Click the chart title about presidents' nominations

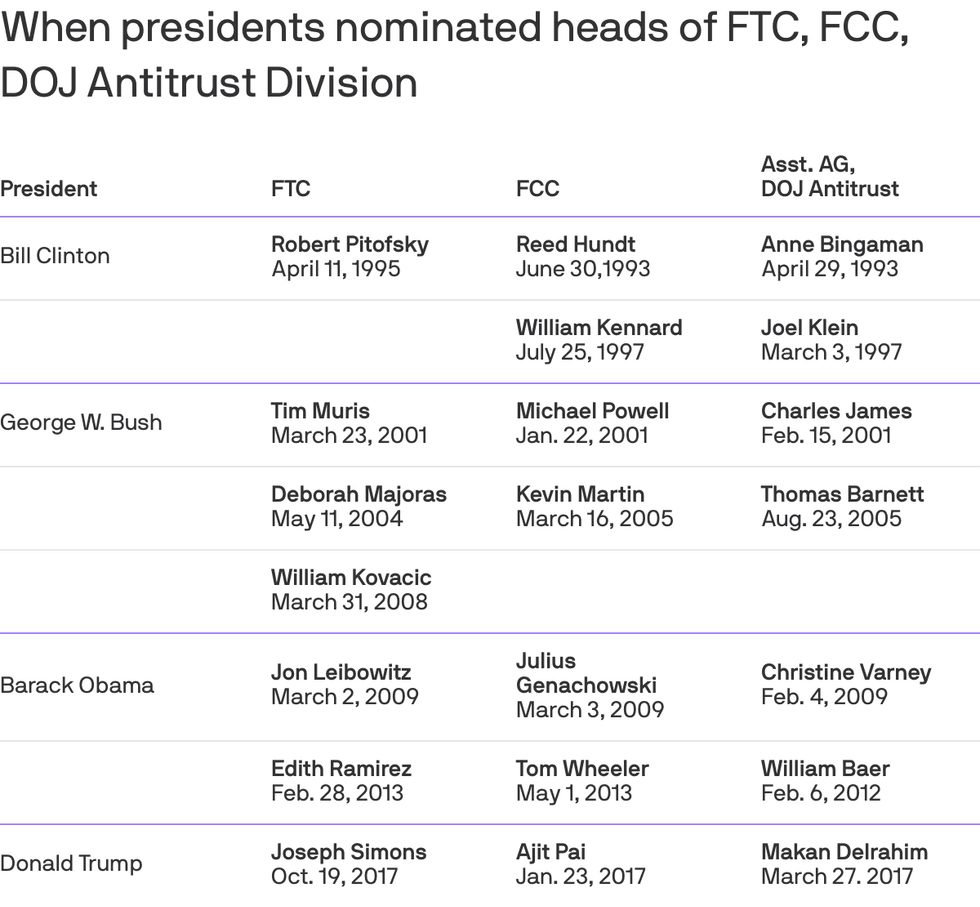coord(455,55)
